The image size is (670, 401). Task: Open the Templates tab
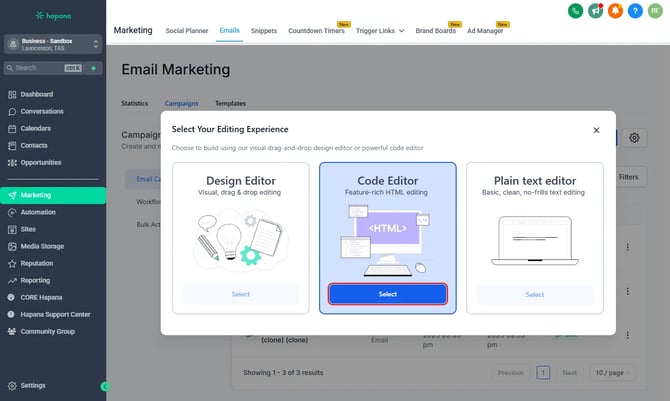click(x=230, y=103)
